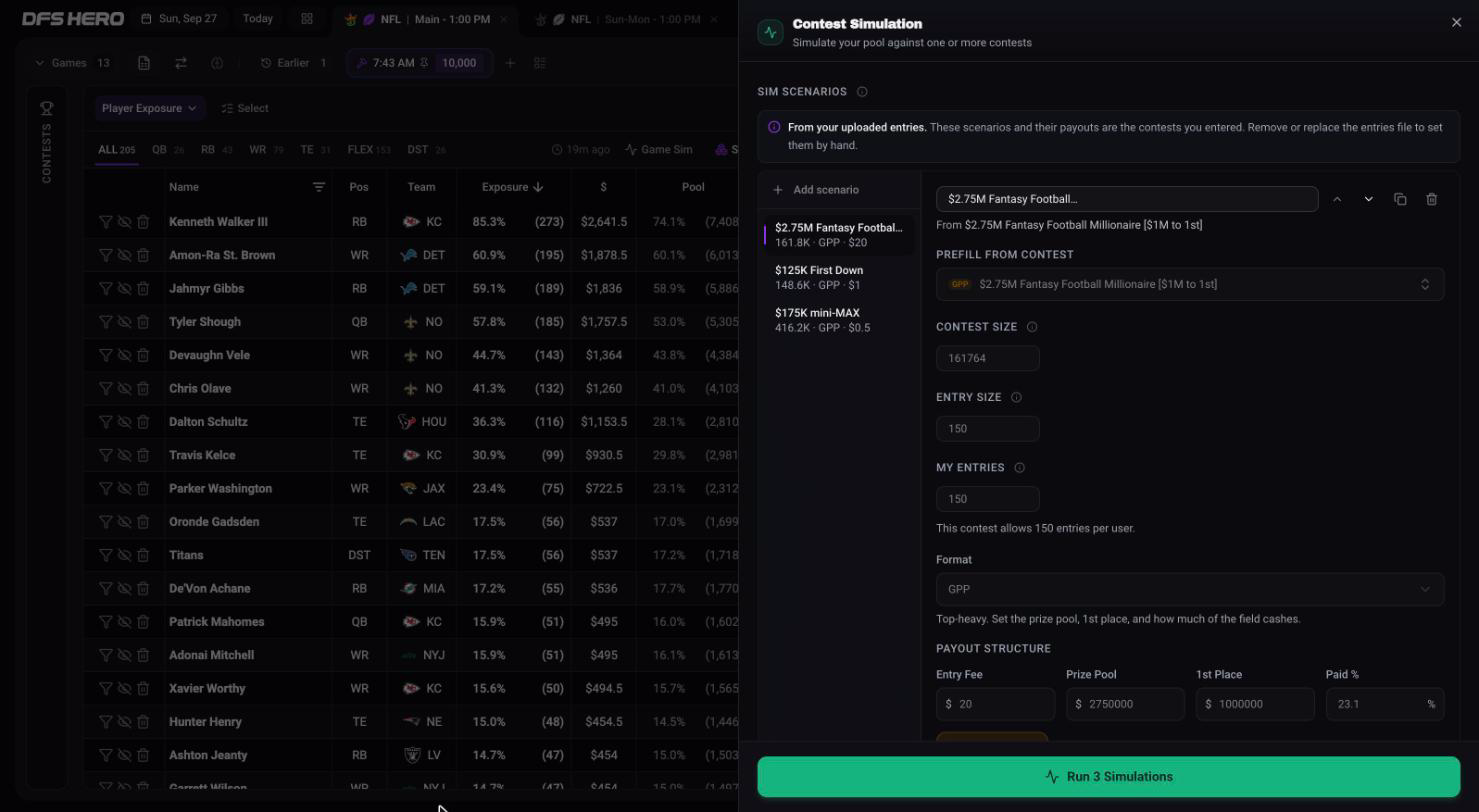The width and height of the screenshot is (1479, 812).
Task: Click the Contest Size input field
Action: tap(988, 358)
